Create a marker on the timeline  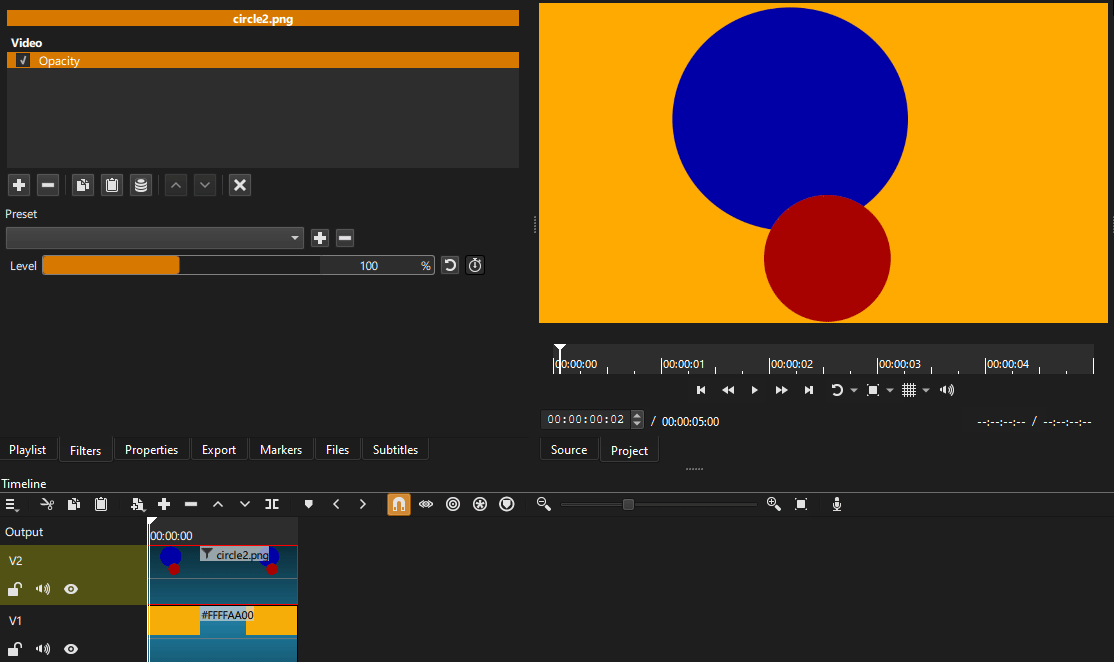(x=308, y=504)
